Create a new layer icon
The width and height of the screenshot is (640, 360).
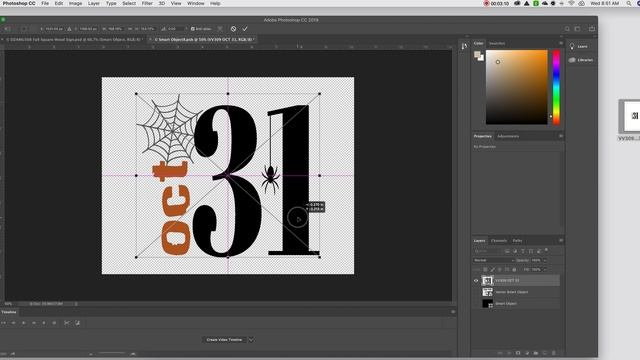[545, 353]
